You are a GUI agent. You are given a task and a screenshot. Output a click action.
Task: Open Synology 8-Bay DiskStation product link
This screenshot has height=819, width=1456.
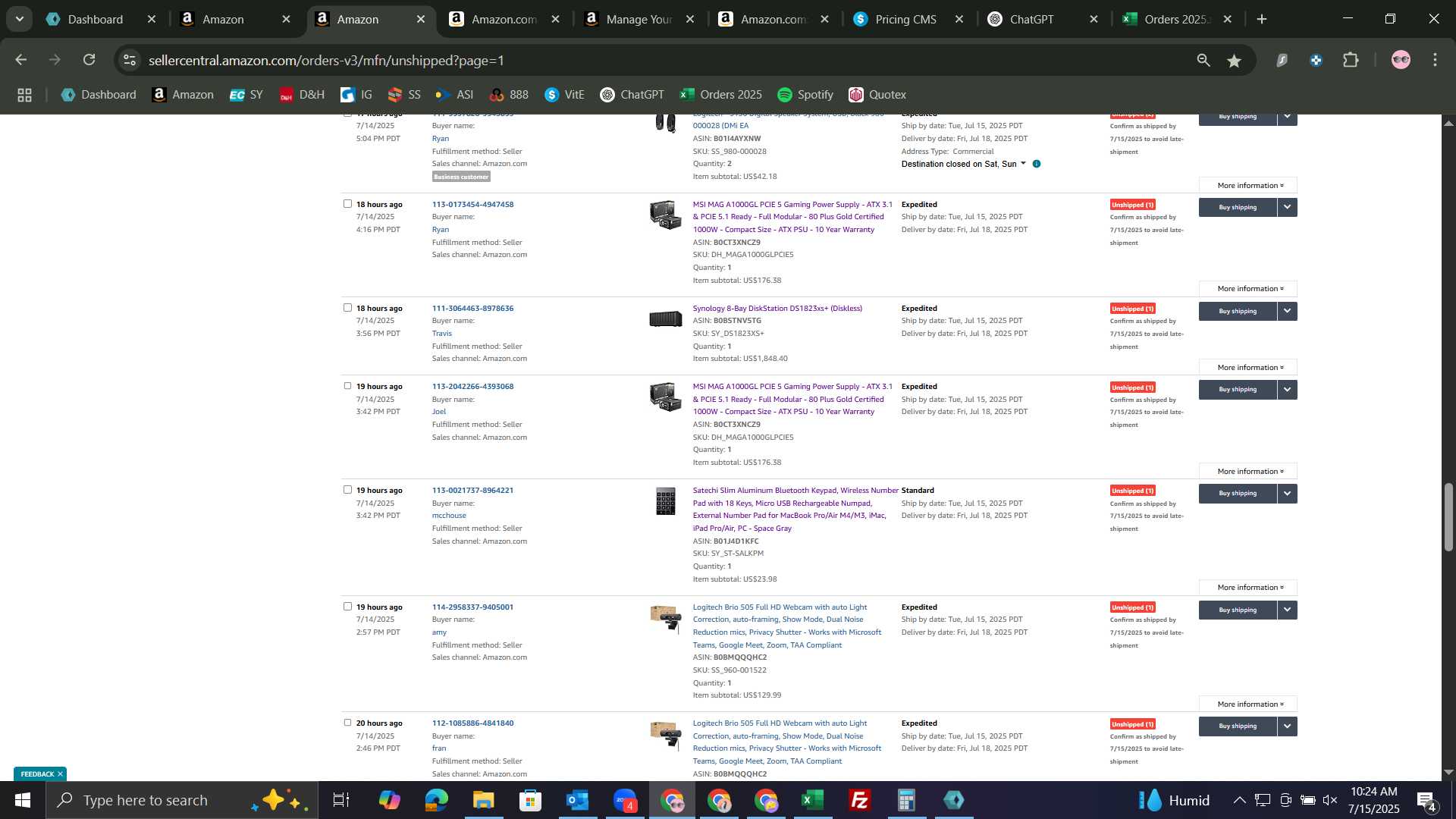777,308
